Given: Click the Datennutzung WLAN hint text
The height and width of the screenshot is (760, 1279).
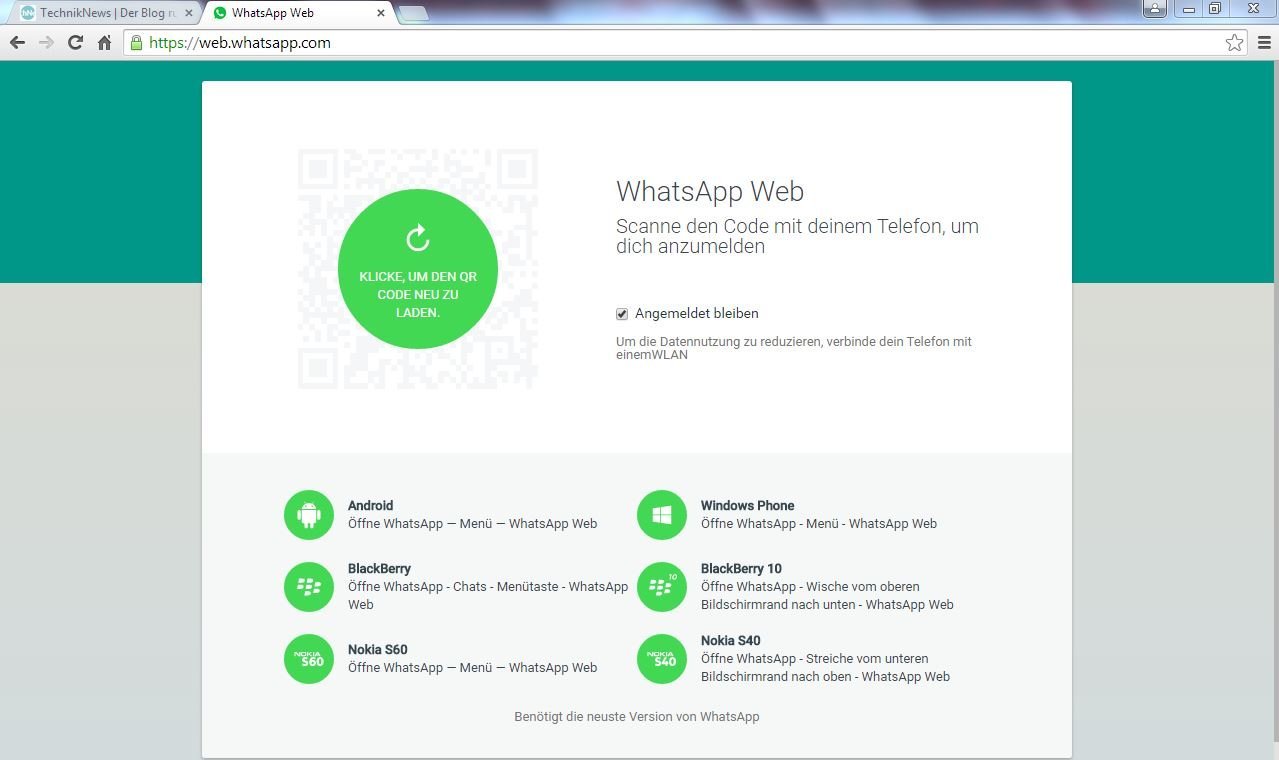Looking at the screenshot, I should coord(794,348).
